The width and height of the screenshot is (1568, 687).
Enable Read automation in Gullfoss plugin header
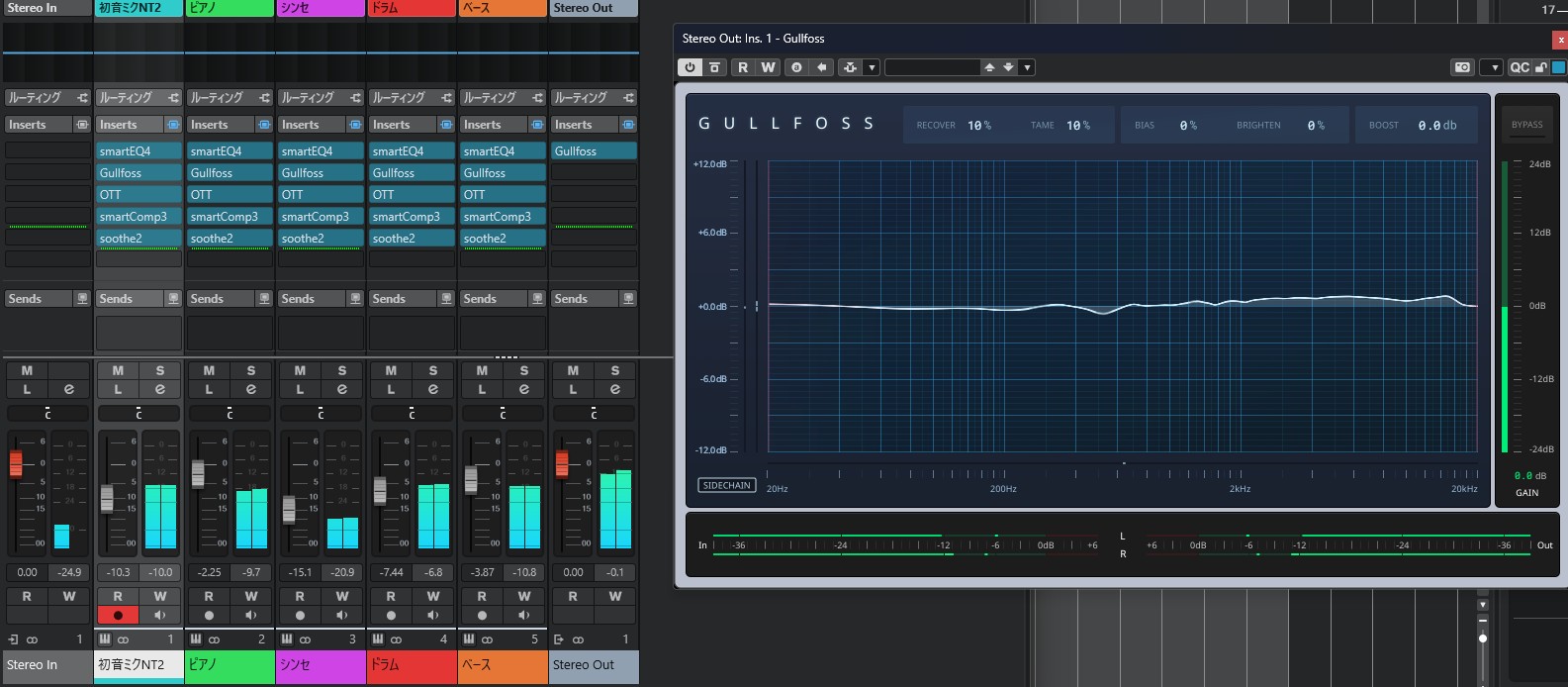(743, 67)
